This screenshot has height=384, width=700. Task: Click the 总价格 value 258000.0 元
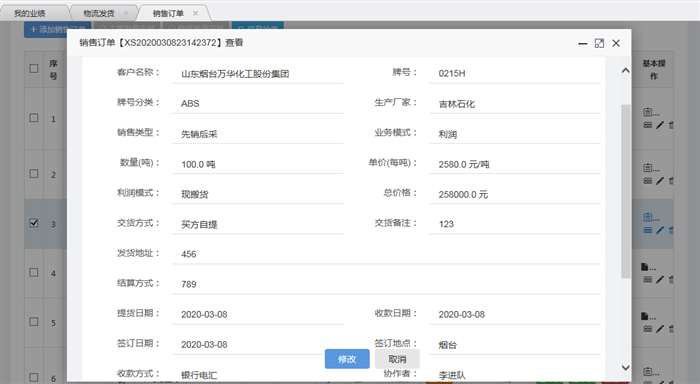coord(463,194)
